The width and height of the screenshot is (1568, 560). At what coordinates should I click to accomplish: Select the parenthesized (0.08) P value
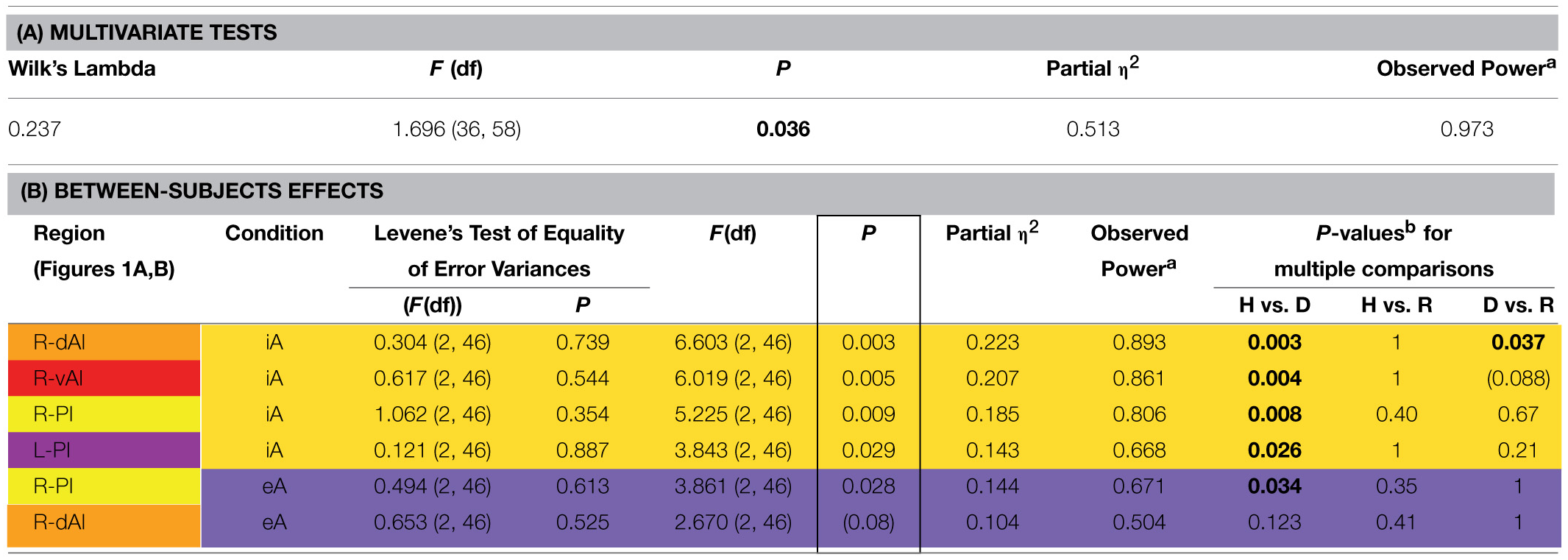coord(868,522)
